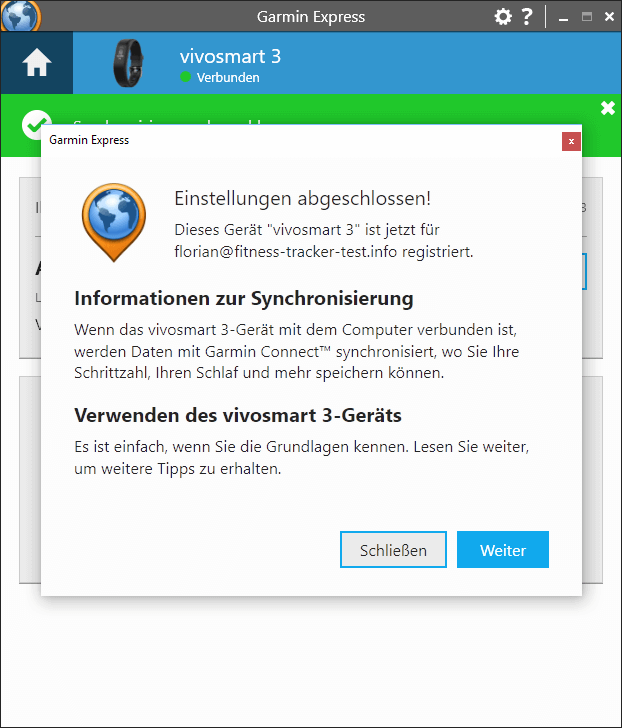Click the Weiter button
The image size is (622, 728).
tap(503, 550)
